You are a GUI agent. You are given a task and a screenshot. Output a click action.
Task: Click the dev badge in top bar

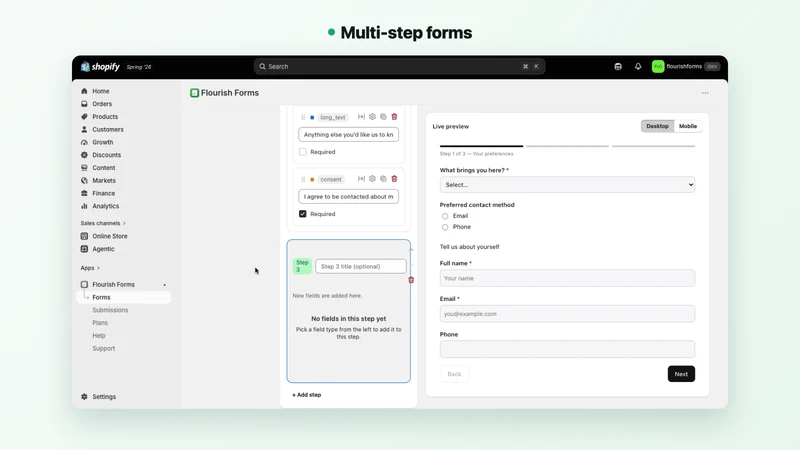[x=712, y=66]
